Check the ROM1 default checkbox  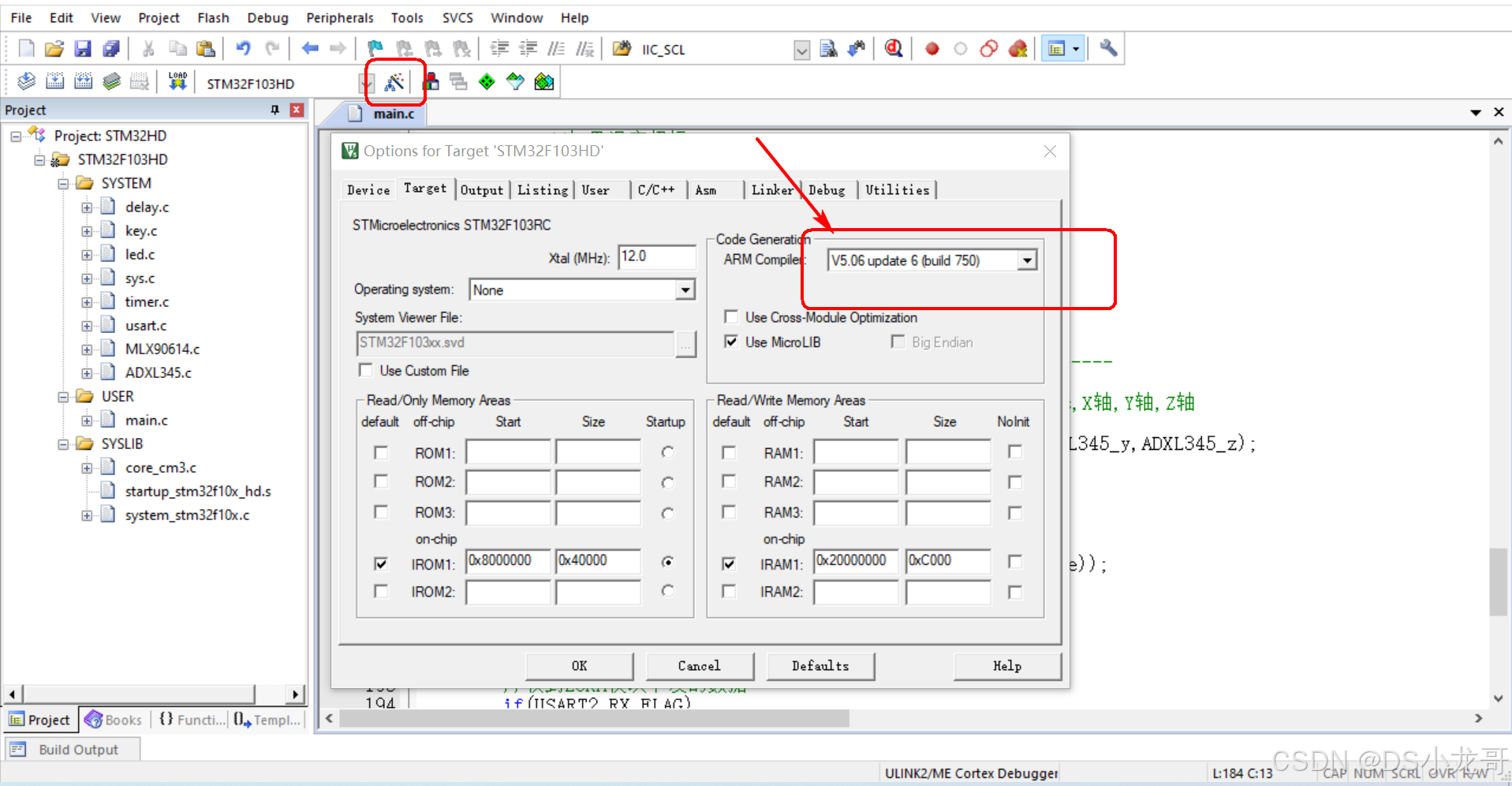pyautogui.click(x=381, y=452)
